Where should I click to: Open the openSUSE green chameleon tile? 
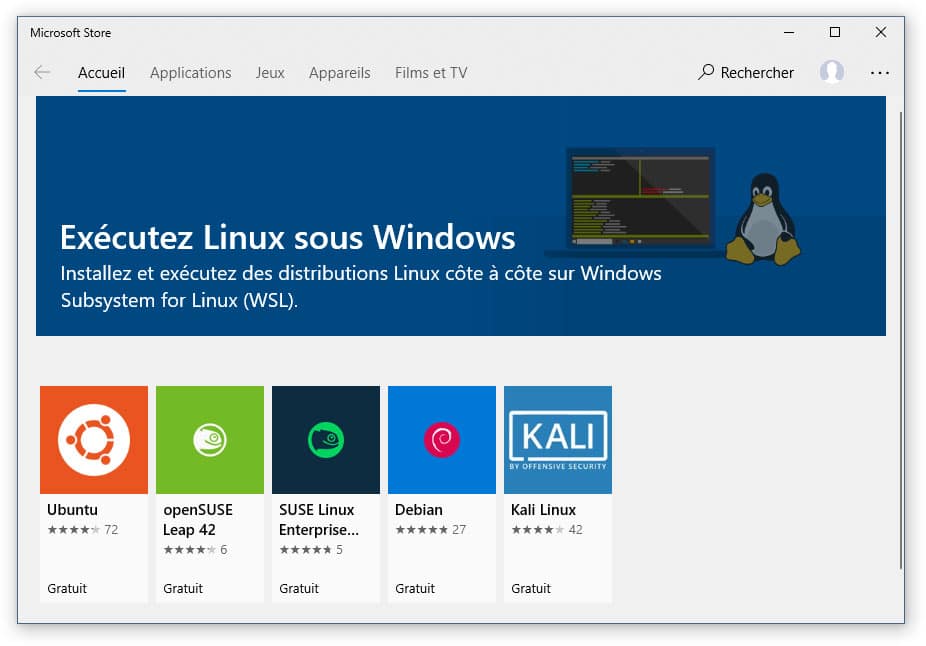tap(210, 440)
